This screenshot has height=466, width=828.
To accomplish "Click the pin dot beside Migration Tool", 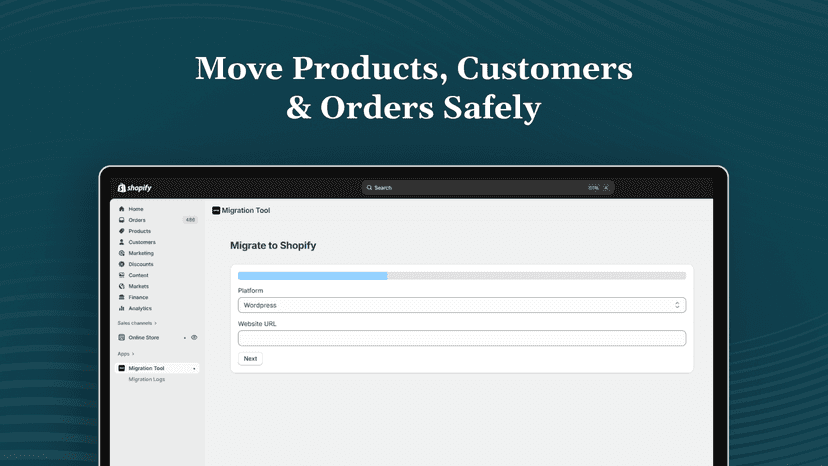I will pos(194,369).
